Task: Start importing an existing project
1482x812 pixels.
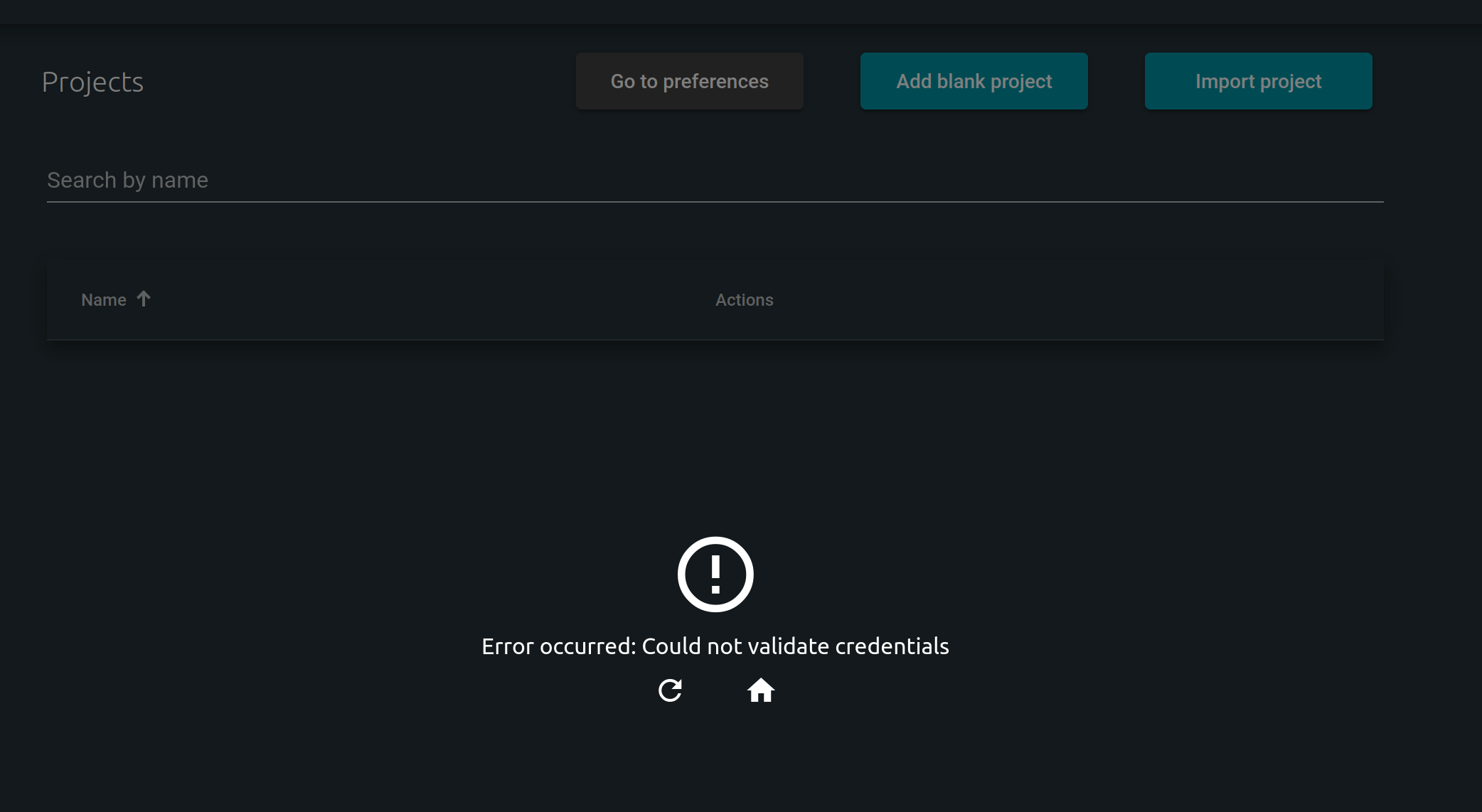Action: pyautogui.click(x=1258, y=80)
